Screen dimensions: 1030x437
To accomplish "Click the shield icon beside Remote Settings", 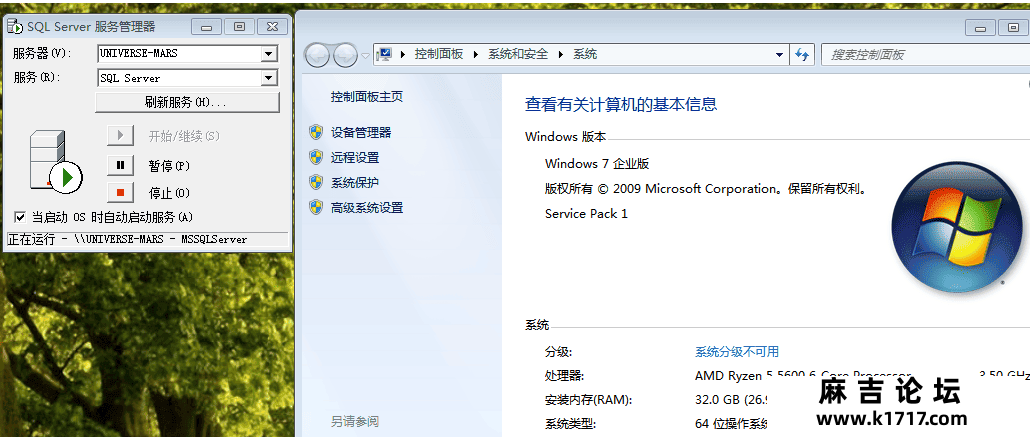I will [316, 157].
